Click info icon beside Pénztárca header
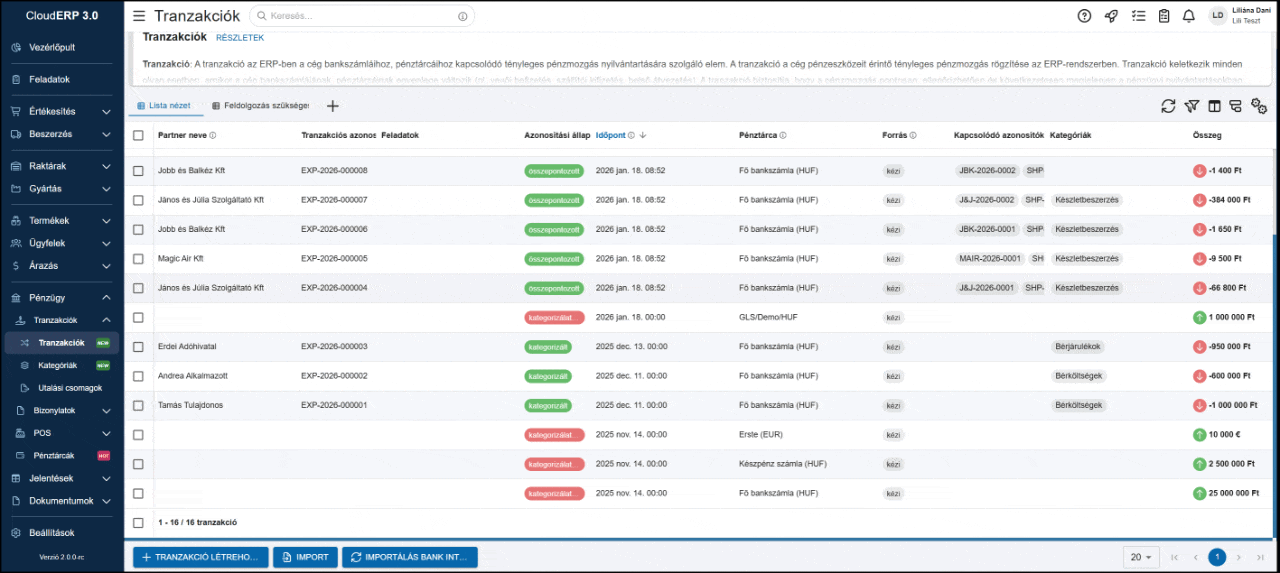Image resolution: width=1280 pixels, height=573 pixels. coord(783,135)
